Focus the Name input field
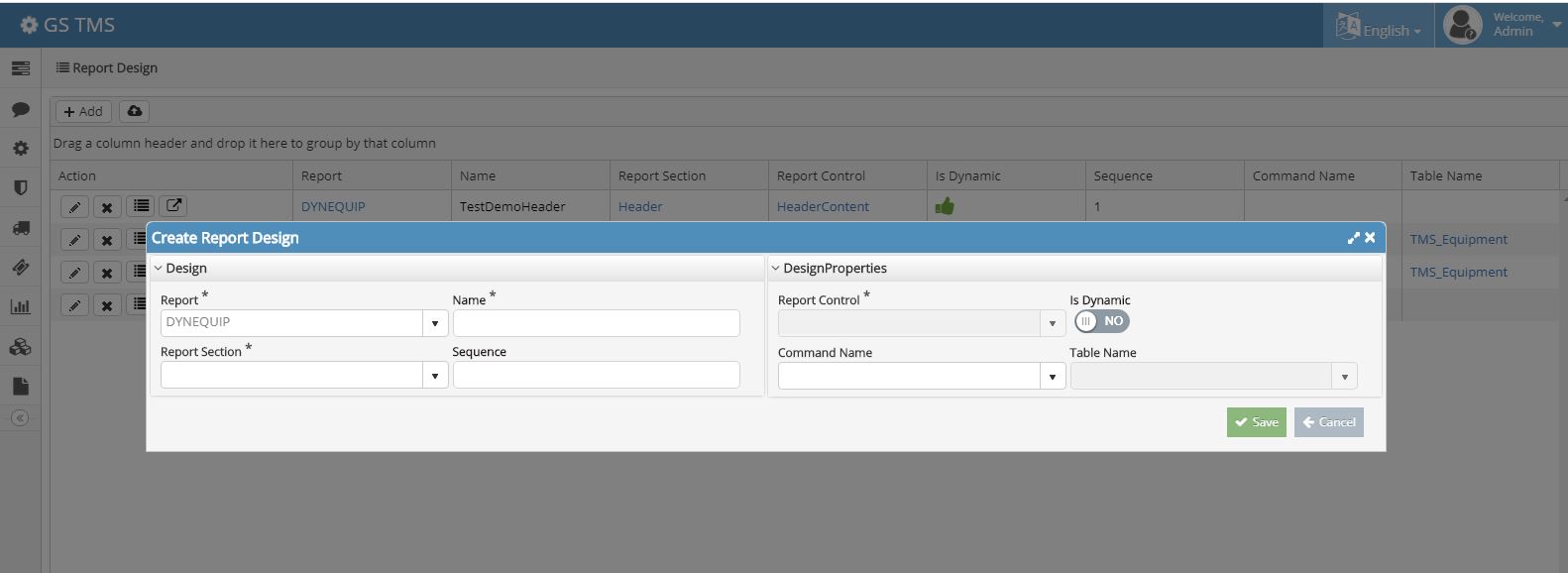This screenshot has width=1568, height=573. coord(596,323)
